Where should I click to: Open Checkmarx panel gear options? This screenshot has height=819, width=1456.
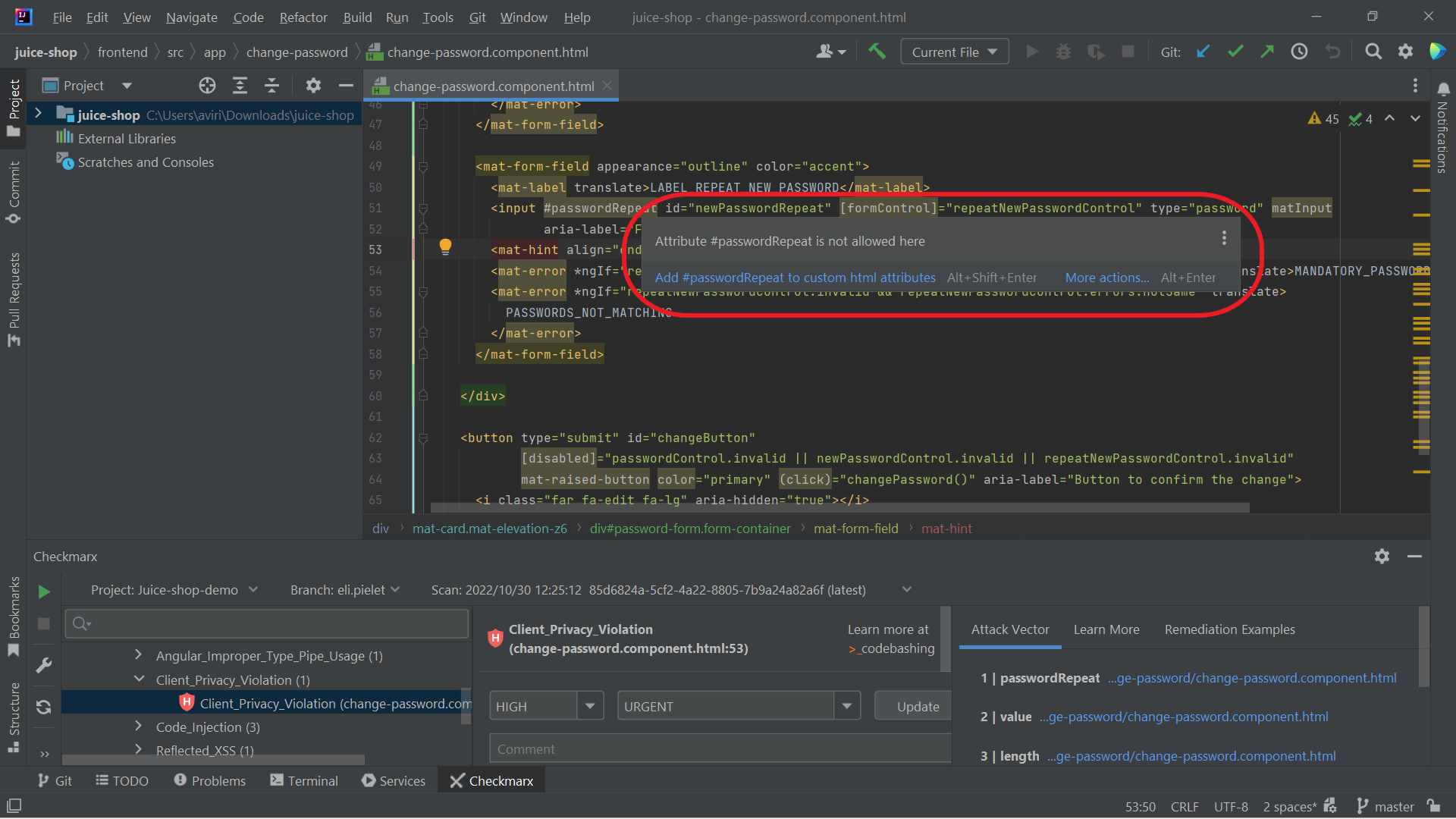pyautogui.click(x=1382, y=557)
